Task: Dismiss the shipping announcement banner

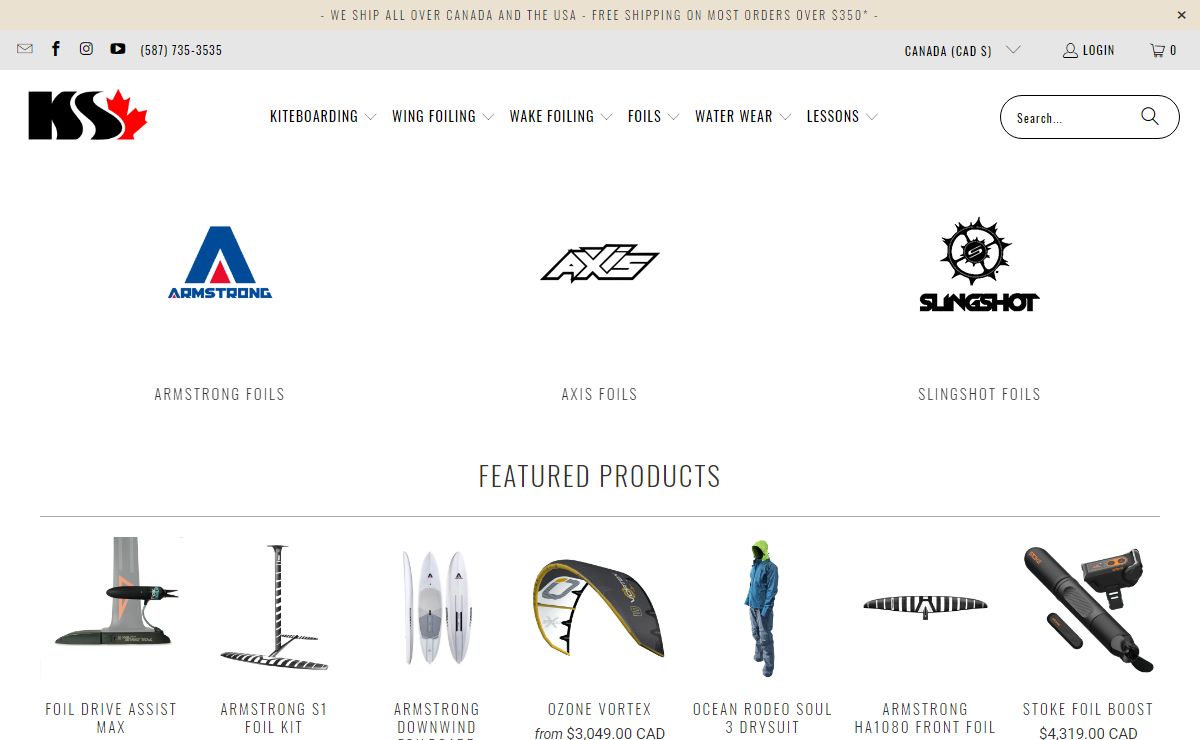Action: click(x=1182, y=15)
